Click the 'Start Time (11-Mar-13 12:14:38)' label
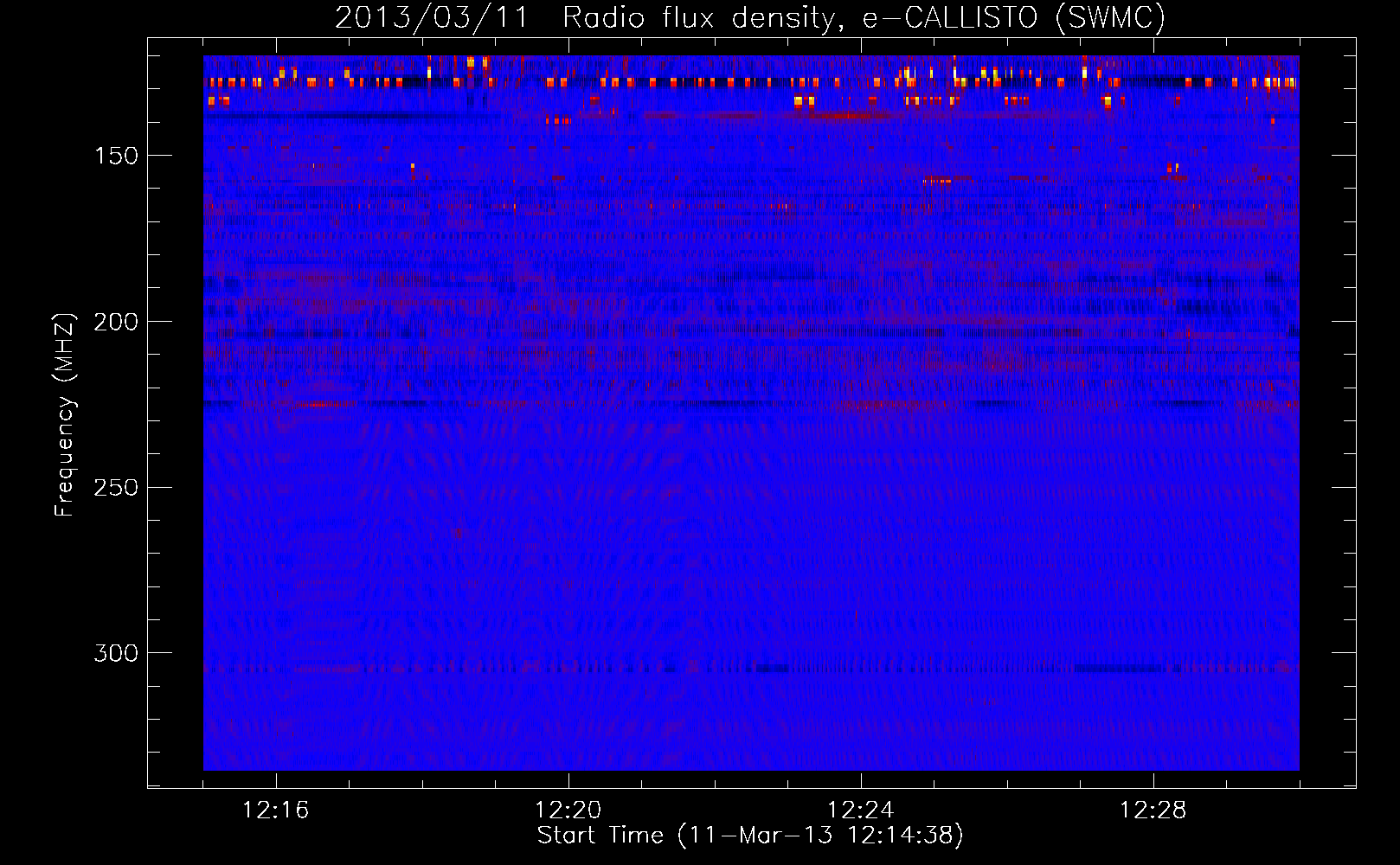Image resolution: width=1400 pixels, height=865 pixels. pos(750,836)
